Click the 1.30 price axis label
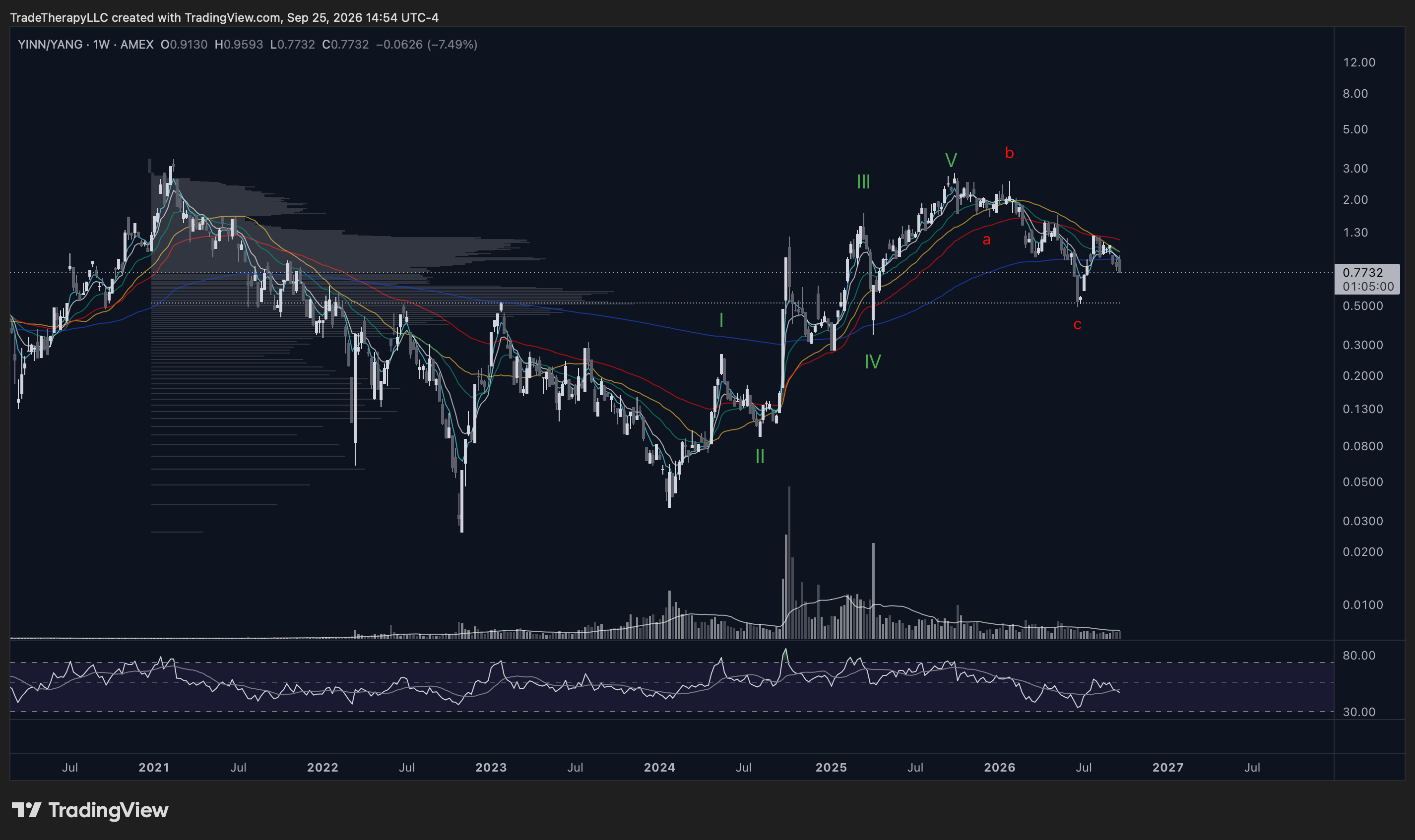1415x840 pixels. 1355,232
